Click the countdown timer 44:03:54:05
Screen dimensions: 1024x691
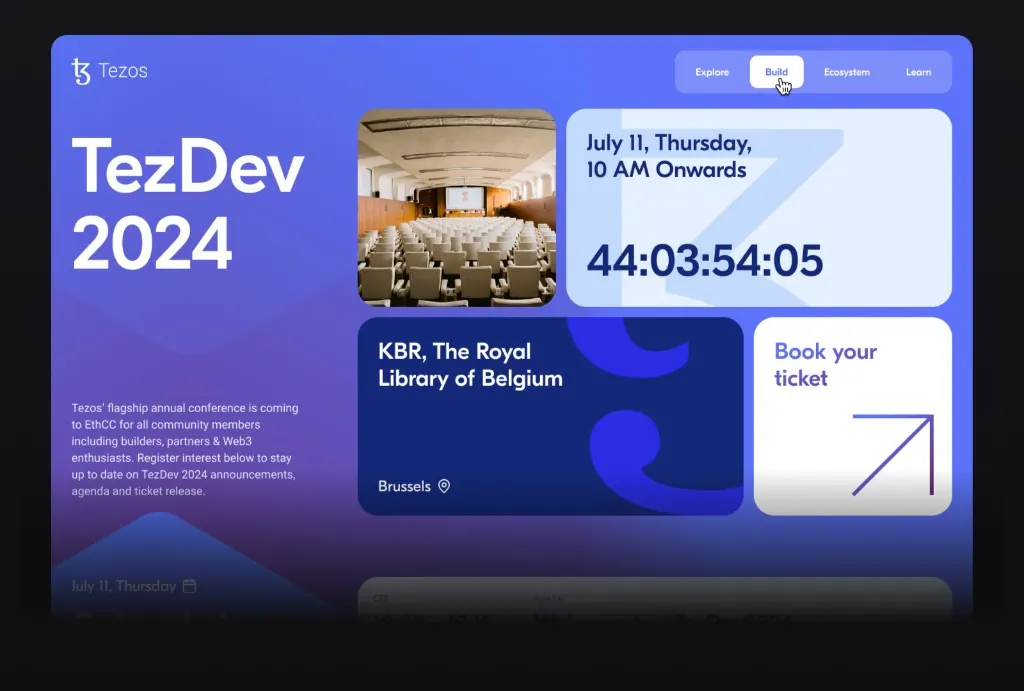pyautogui.click(x=705, y=261)
